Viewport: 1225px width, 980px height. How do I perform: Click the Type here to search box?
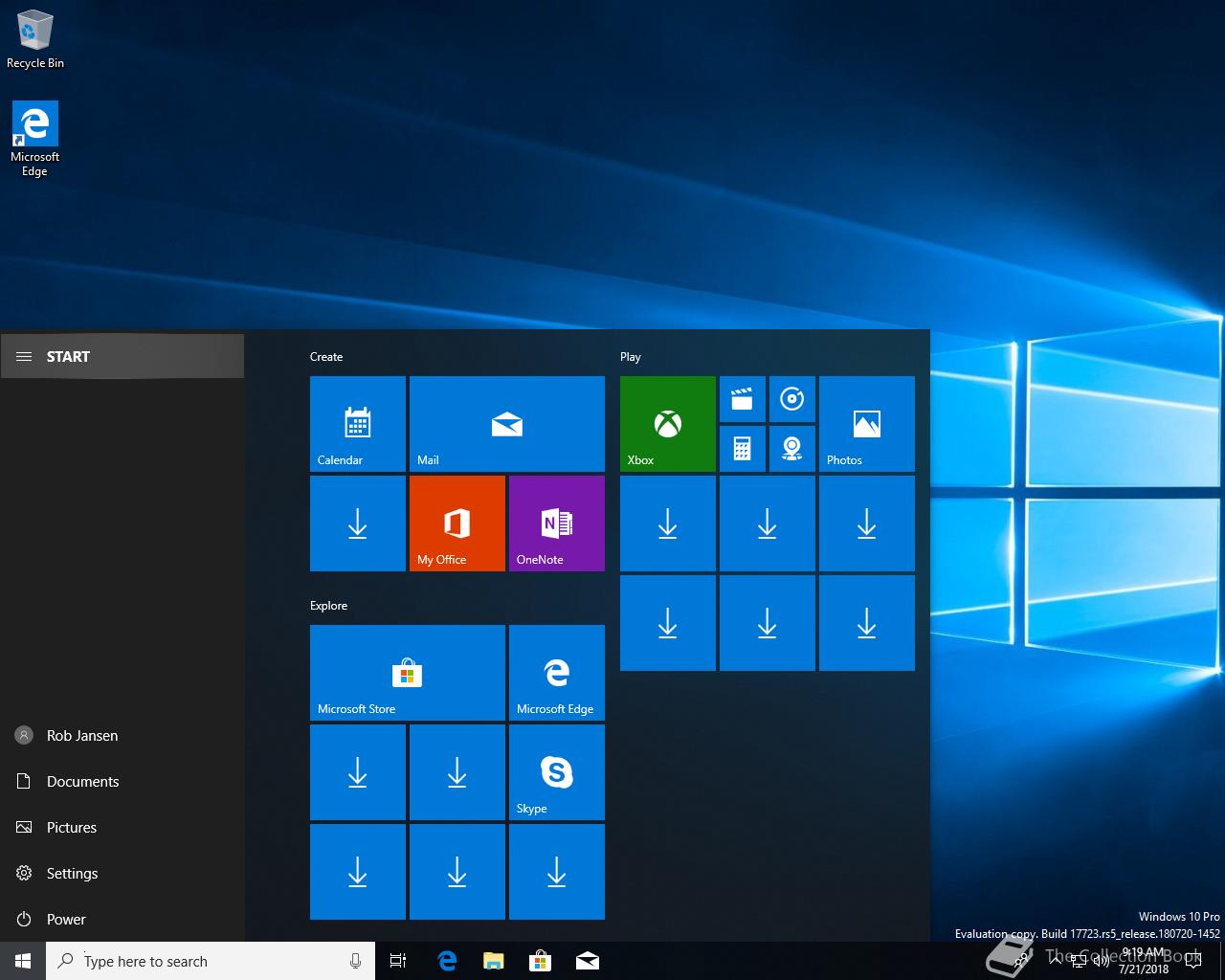point(211,961)
